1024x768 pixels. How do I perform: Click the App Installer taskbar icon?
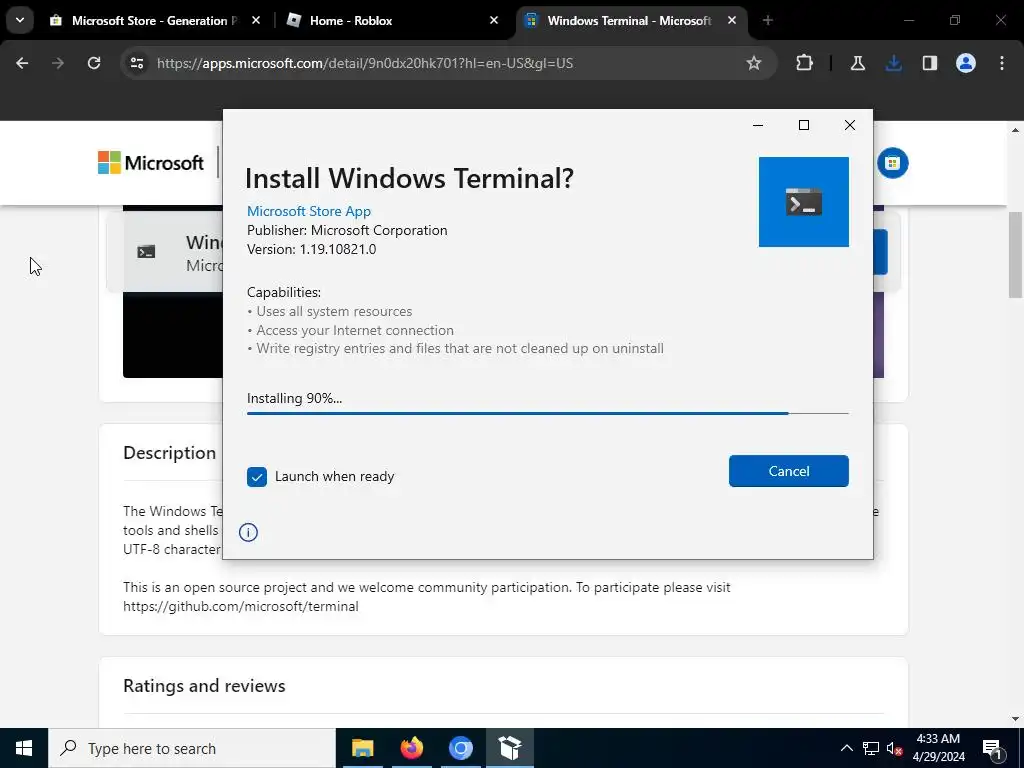coord(509,748)
